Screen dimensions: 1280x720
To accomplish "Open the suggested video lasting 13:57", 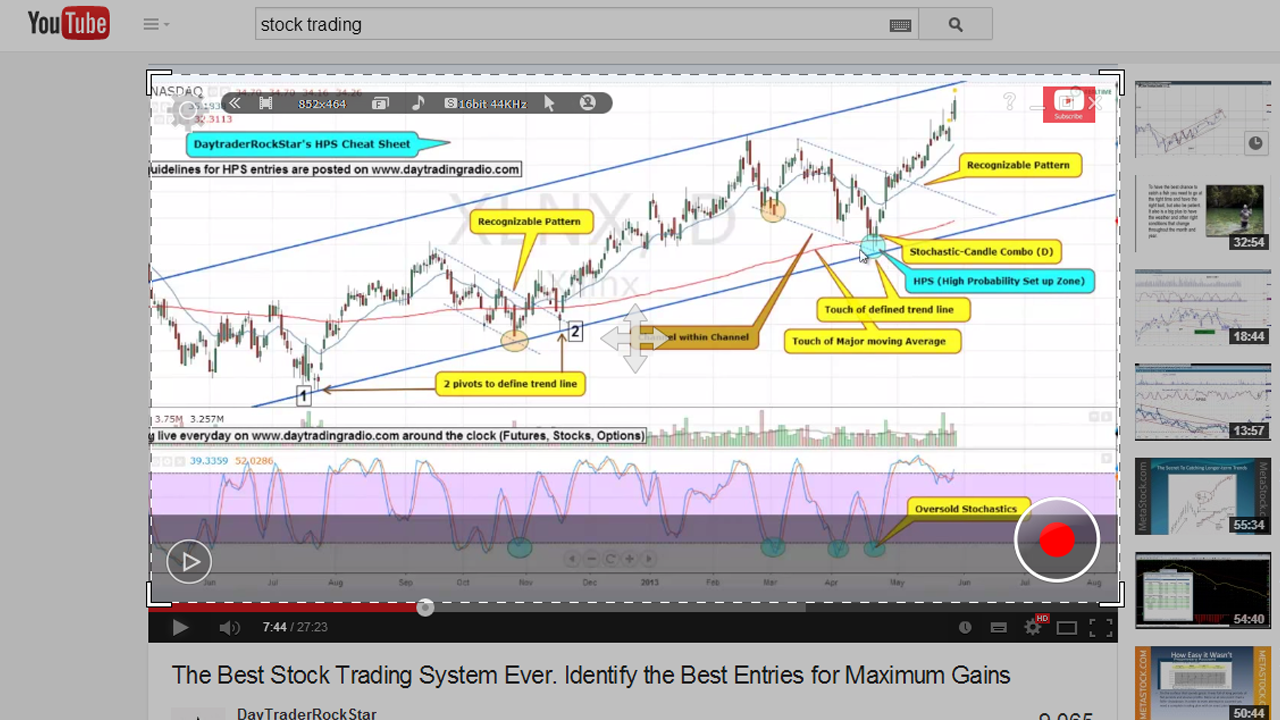I will click(1203, 402).
